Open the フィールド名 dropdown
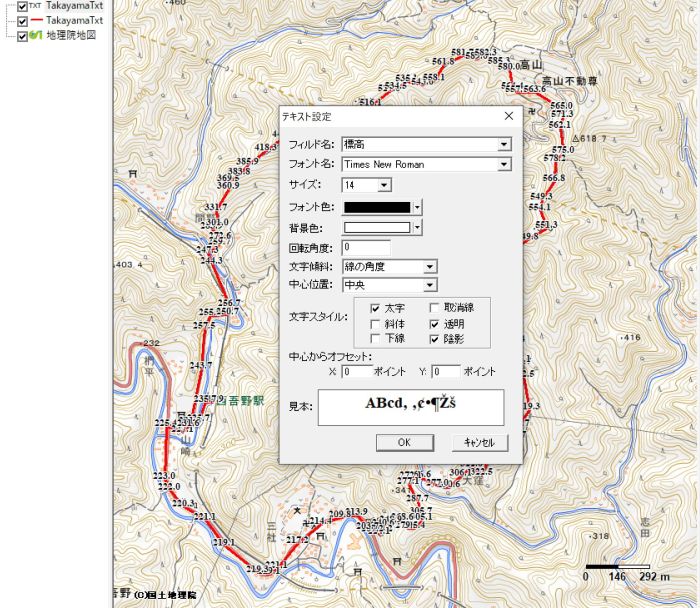700x608 pixels. pyautogui.click(x=504, y=144)
